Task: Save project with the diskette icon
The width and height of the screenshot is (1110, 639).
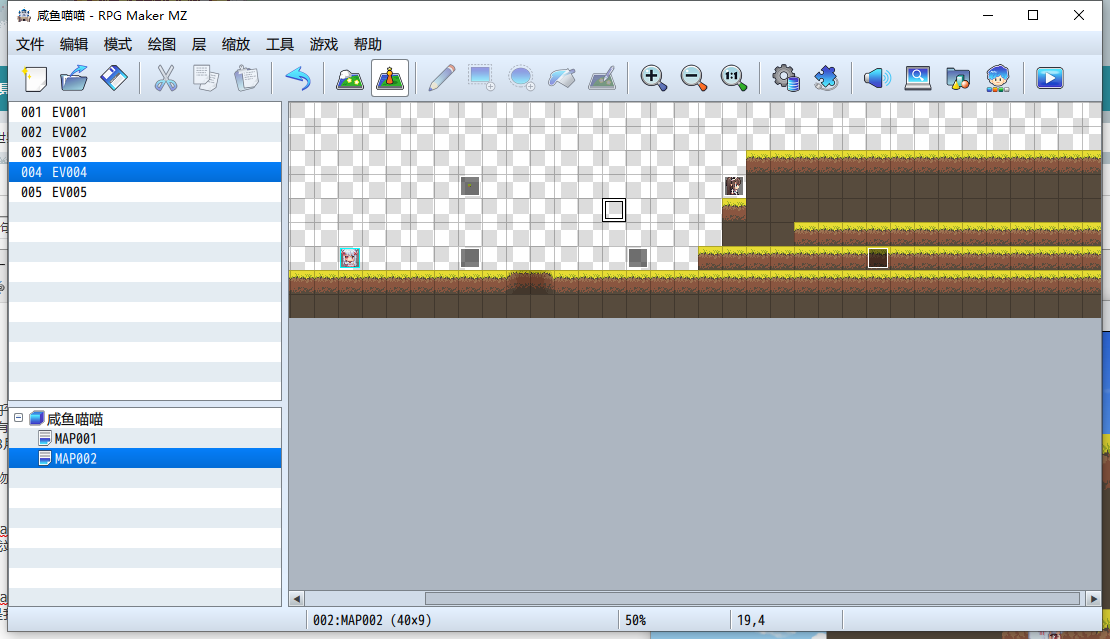Action: (114, 78)
